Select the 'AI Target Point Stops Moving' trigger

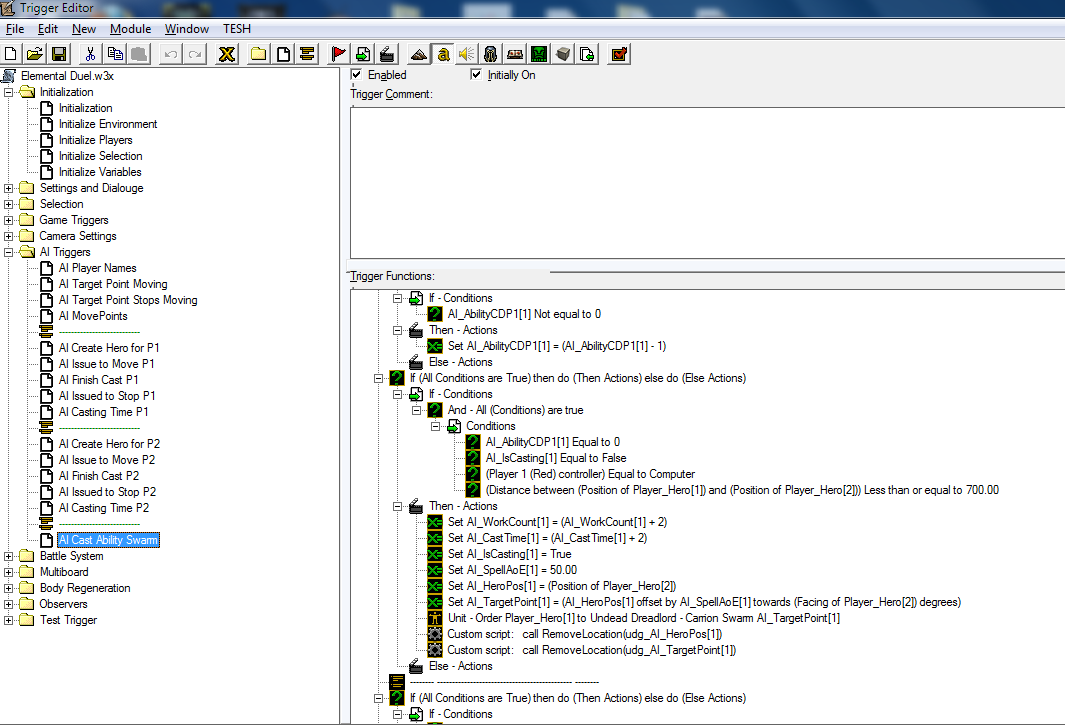coord(128,300)
